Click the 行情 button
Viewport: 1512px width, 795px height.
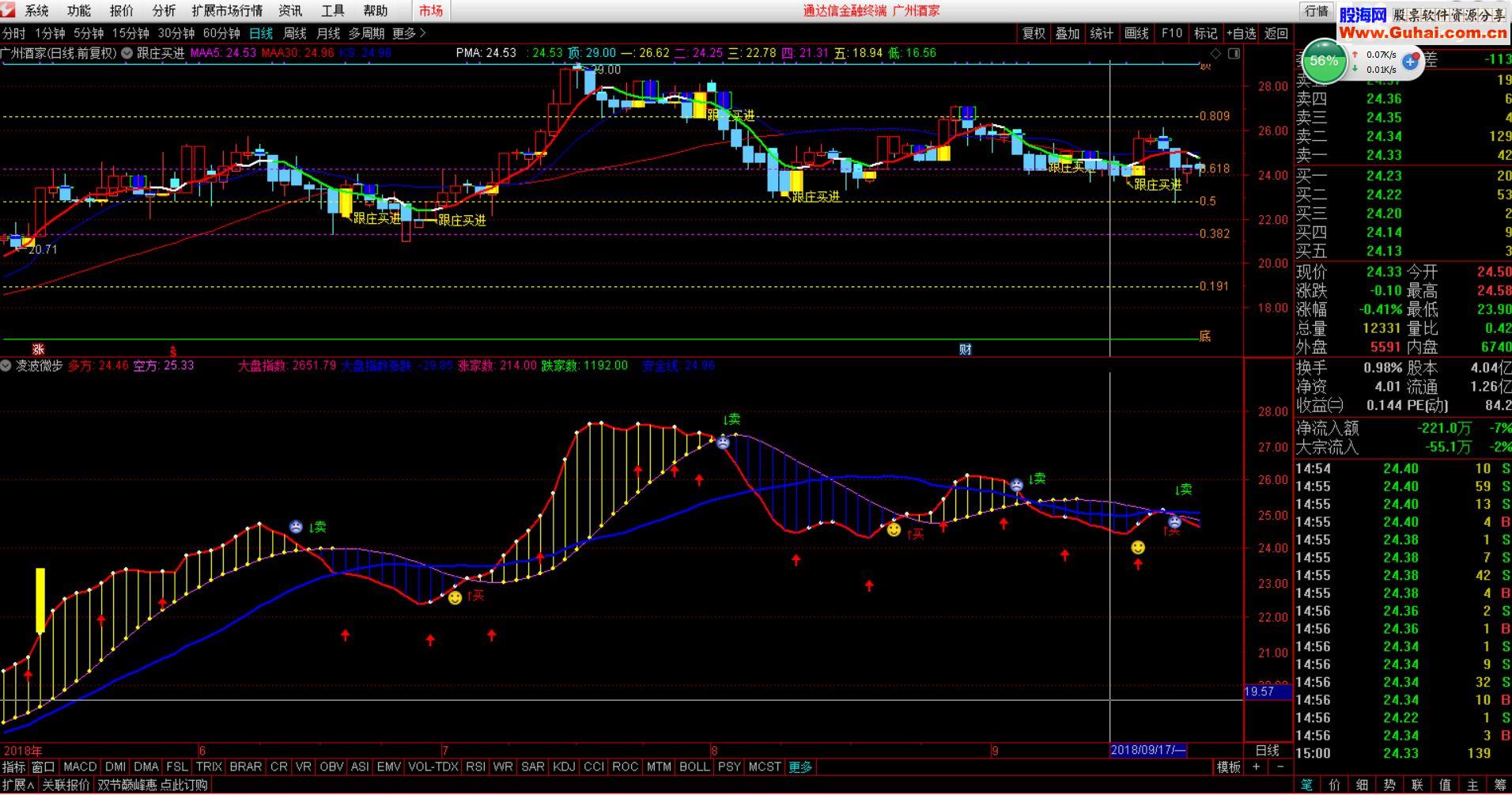click(x=1317, y=11)
